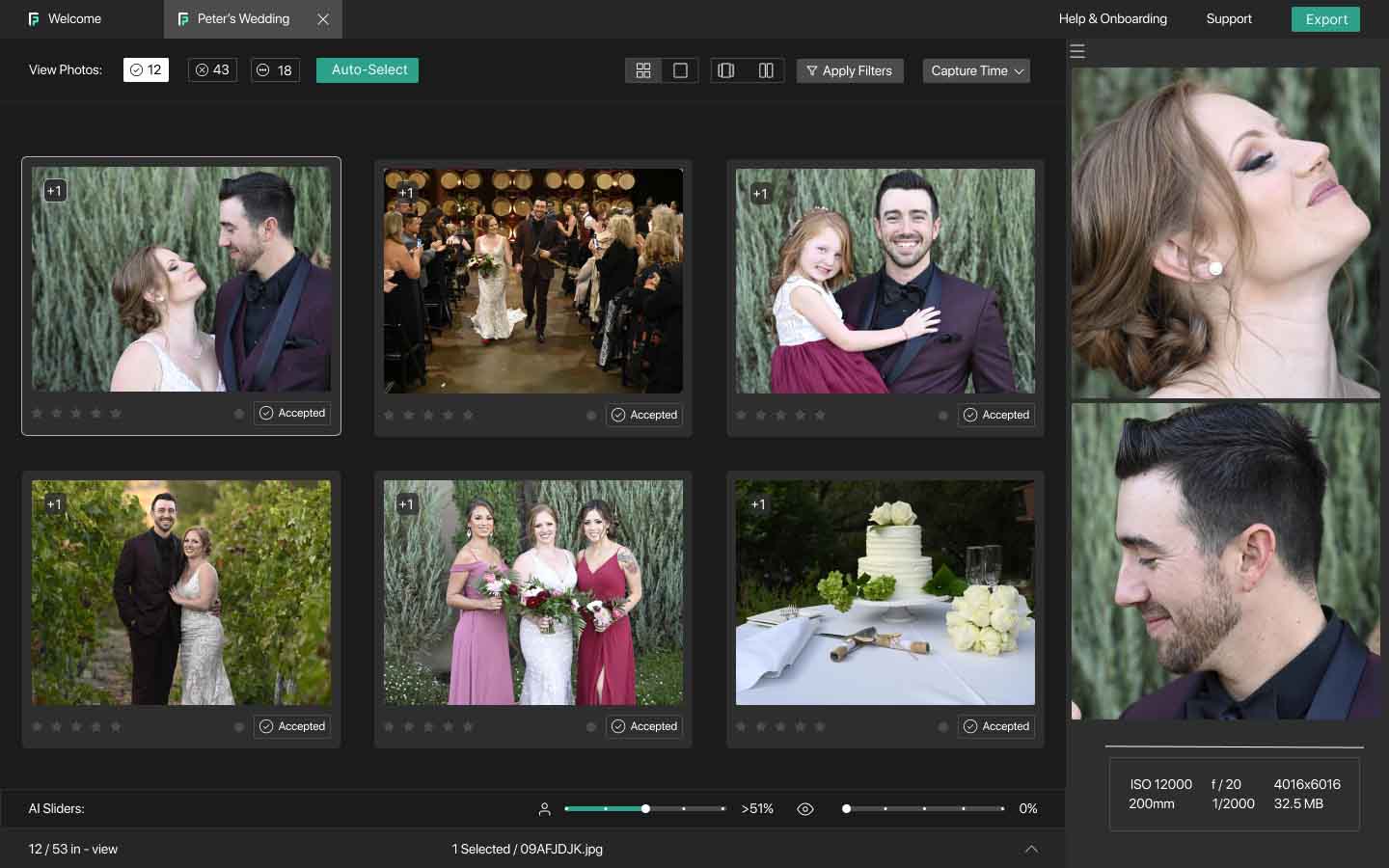Open the right panel hamburger menu
1389x868 pixels.
pos(1077,51)
